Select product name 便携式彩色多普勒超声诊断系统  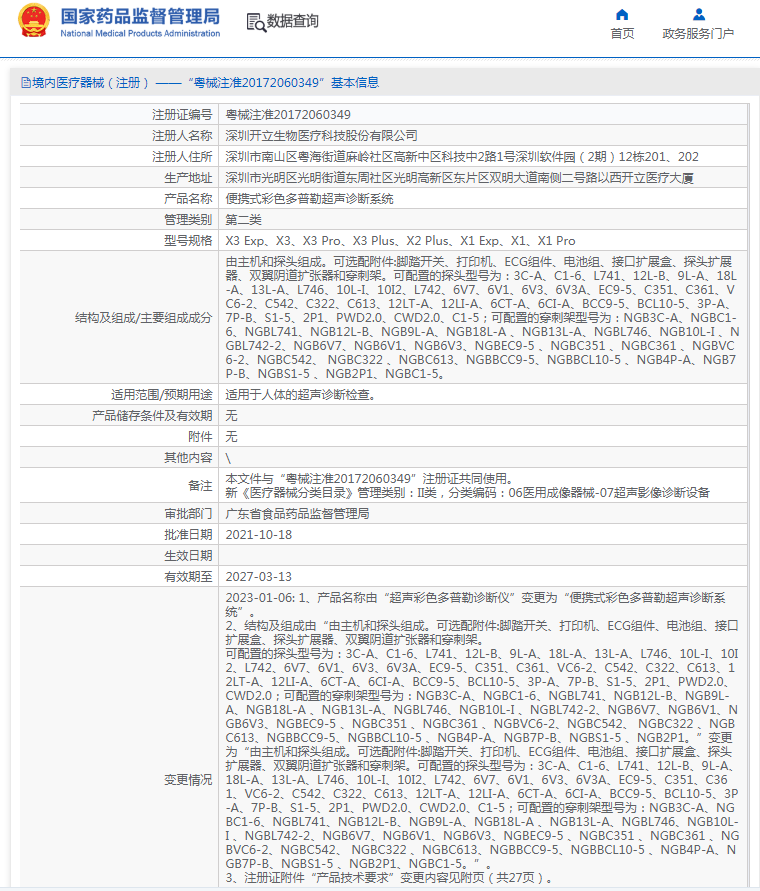pyautogui.click(x=309, y=199)
